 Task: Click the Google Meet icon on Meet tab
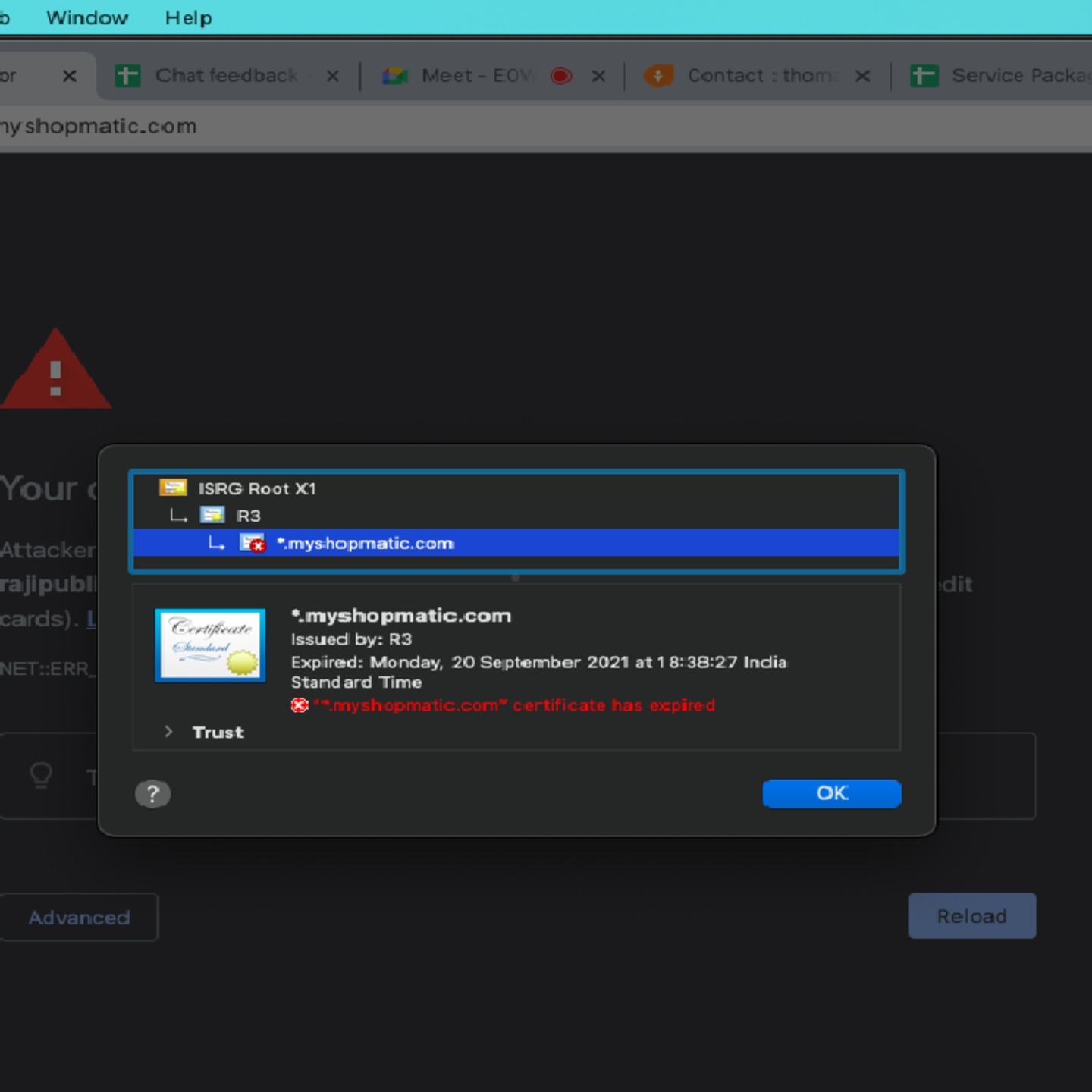point(394,76)
